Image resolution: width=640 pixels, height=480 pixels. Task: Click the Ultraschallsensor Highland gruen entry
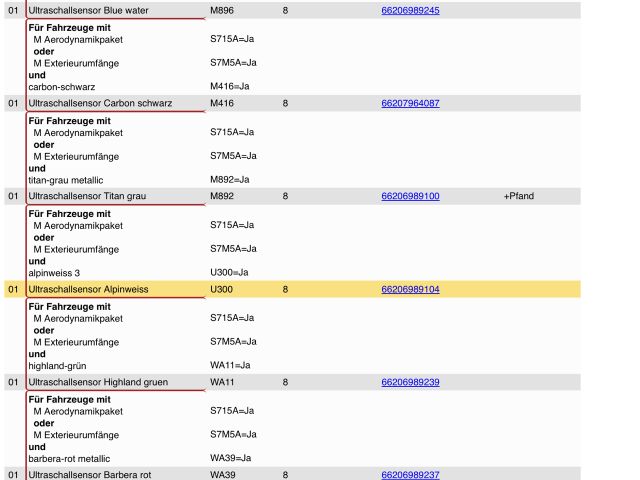pos(98,382)
